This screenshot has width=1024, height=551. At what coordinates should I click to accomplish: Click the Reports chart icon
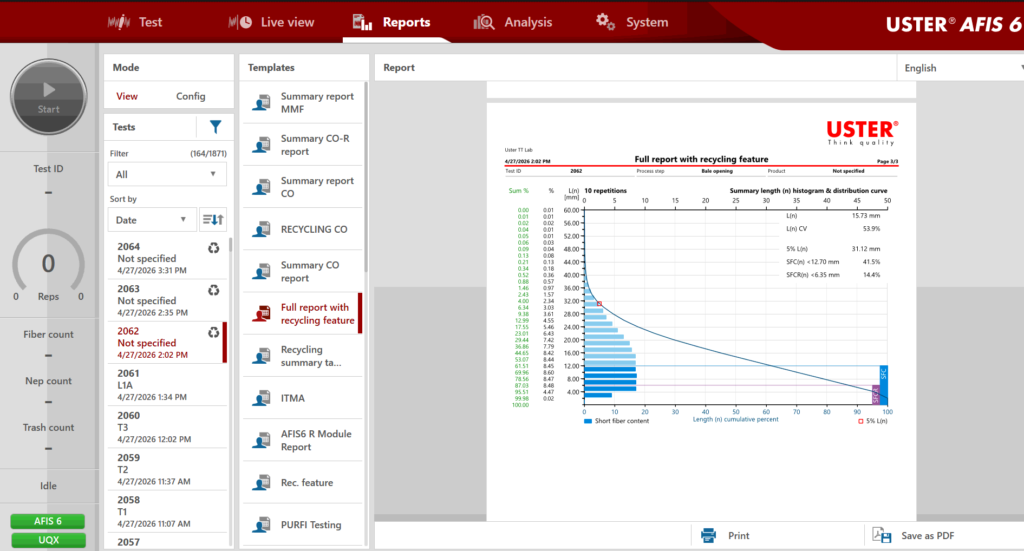362,22
